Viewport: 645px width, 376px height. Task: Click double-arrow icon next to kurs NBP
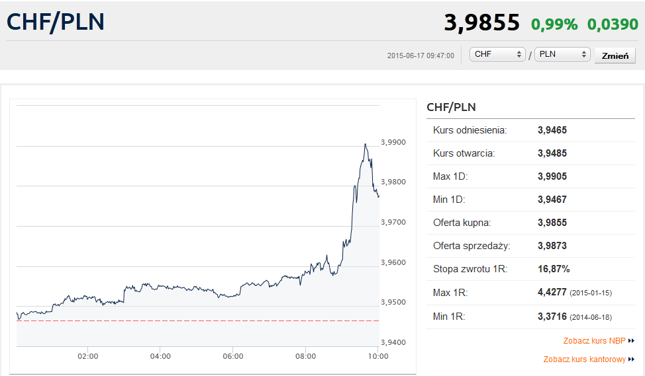click(x=631, y=341)
